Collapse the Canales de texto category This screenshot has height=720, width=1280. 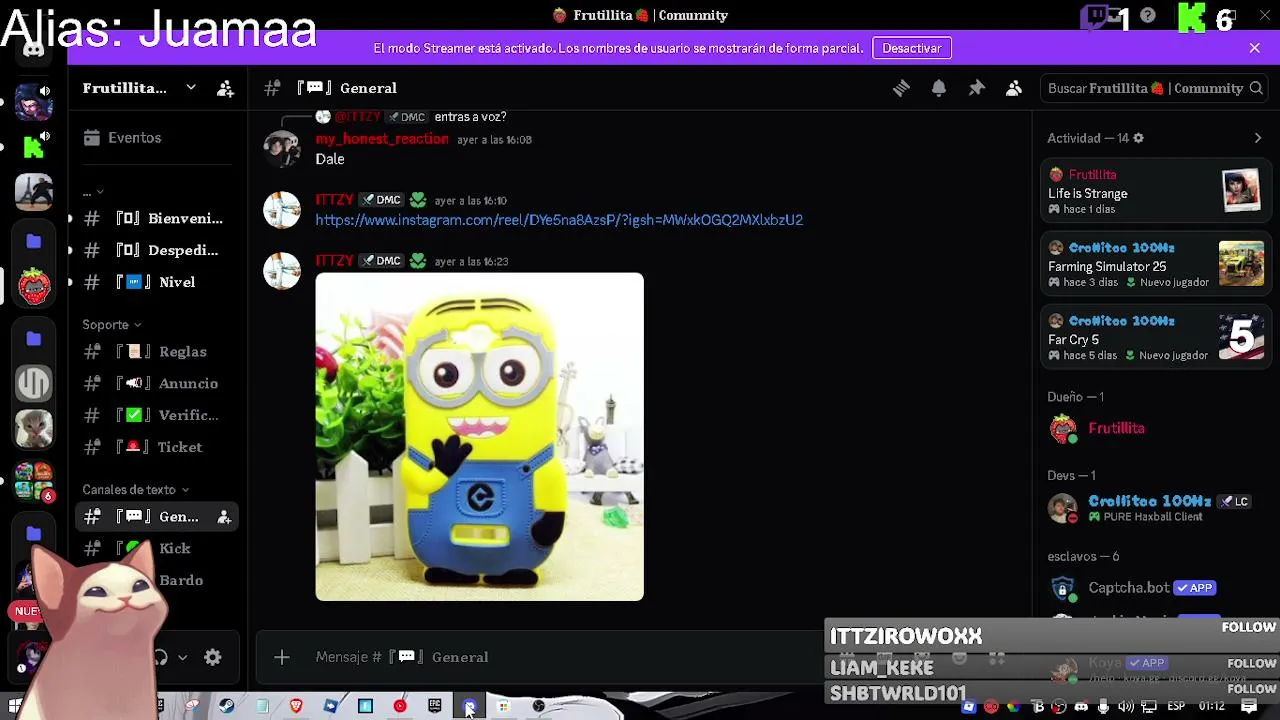tap(136, 490)
